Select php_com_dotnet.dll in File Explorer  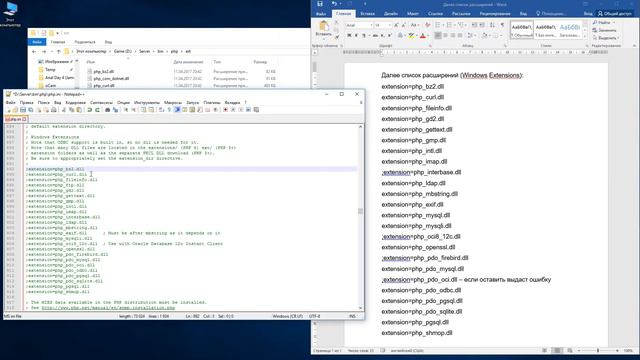pyautogui.click(x=111, y=79)
